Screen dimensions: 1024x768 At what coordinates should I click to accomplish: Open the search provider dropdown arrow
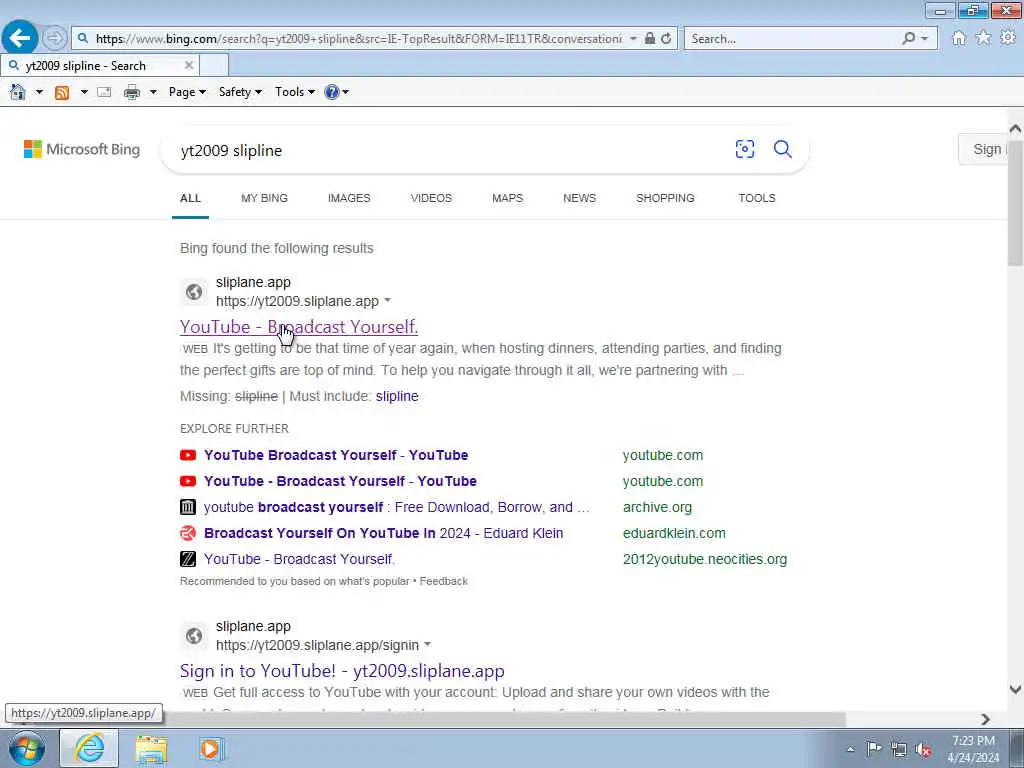pos(924,39)
